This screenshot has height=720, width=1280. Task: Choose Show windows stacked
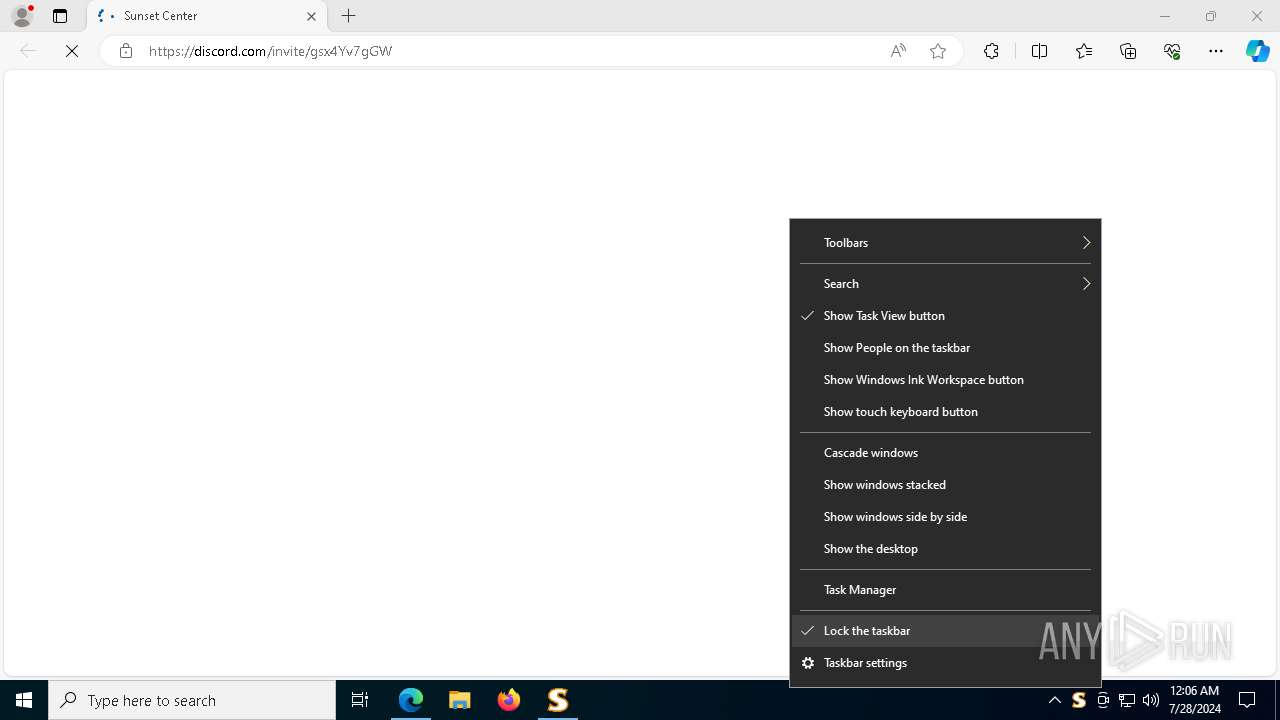(945, 485)
